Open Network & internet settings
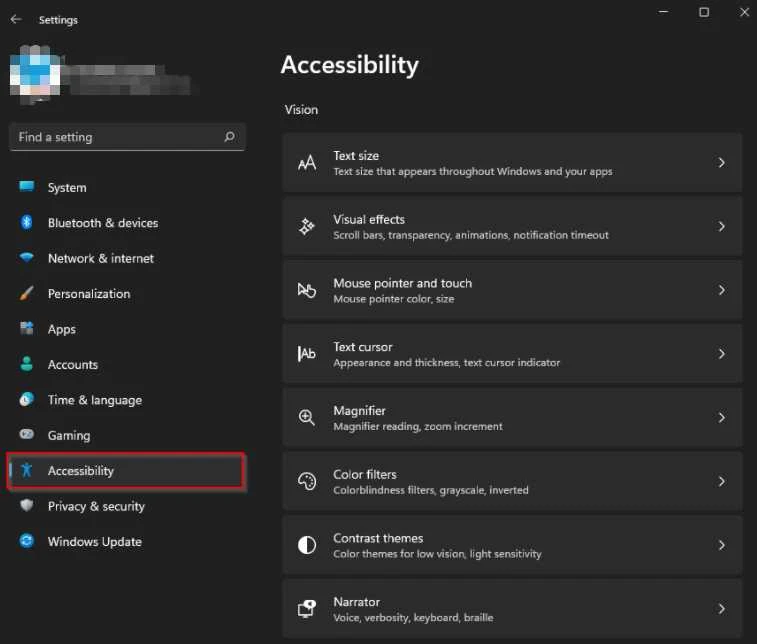The height and width of the screenshot is (644, 757). point(101,258)
